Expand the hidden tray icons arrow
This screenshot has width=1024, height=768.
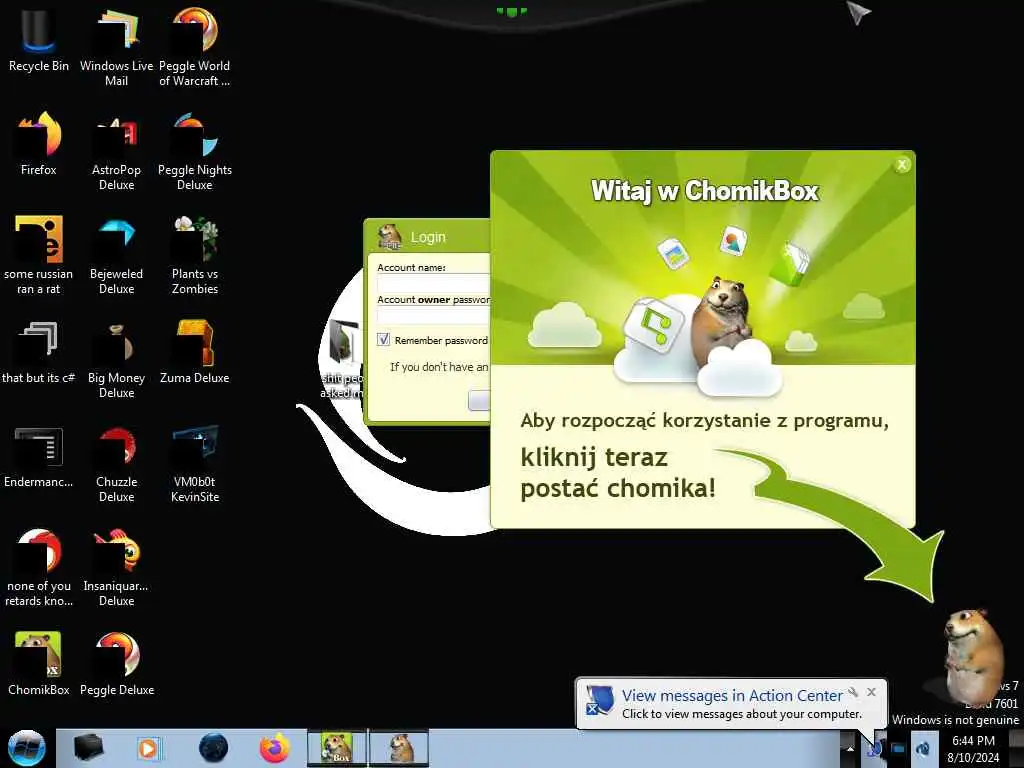(850, 748)
